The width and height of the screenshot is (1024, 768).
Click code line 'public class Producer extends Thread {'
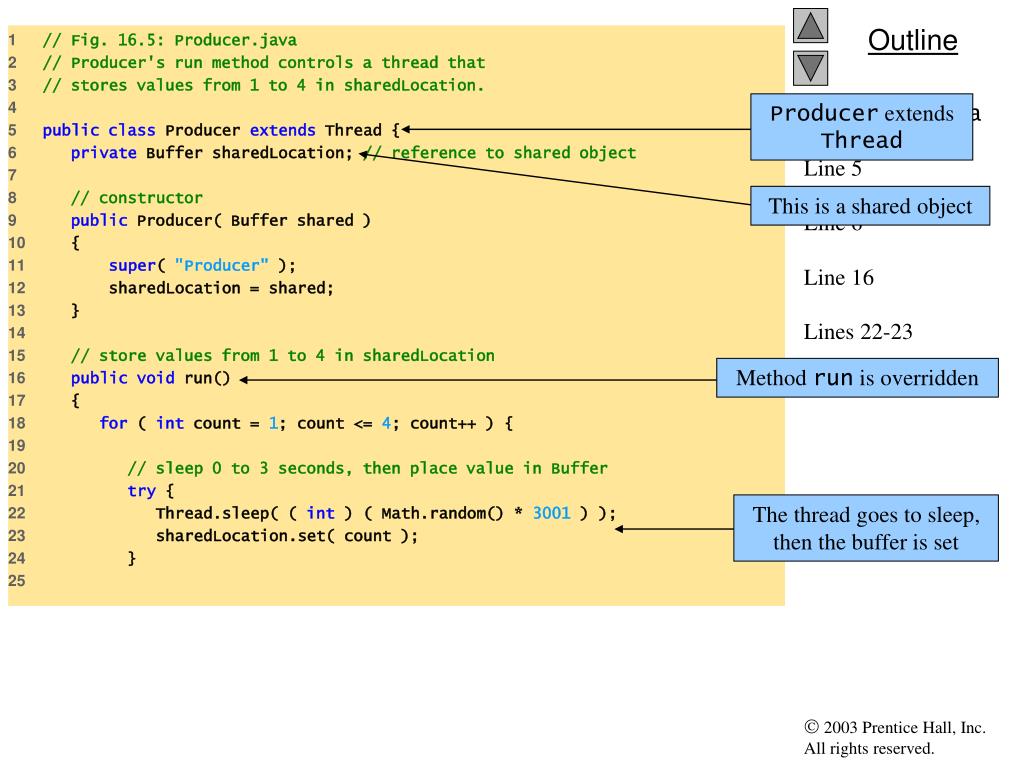[221, 131]
